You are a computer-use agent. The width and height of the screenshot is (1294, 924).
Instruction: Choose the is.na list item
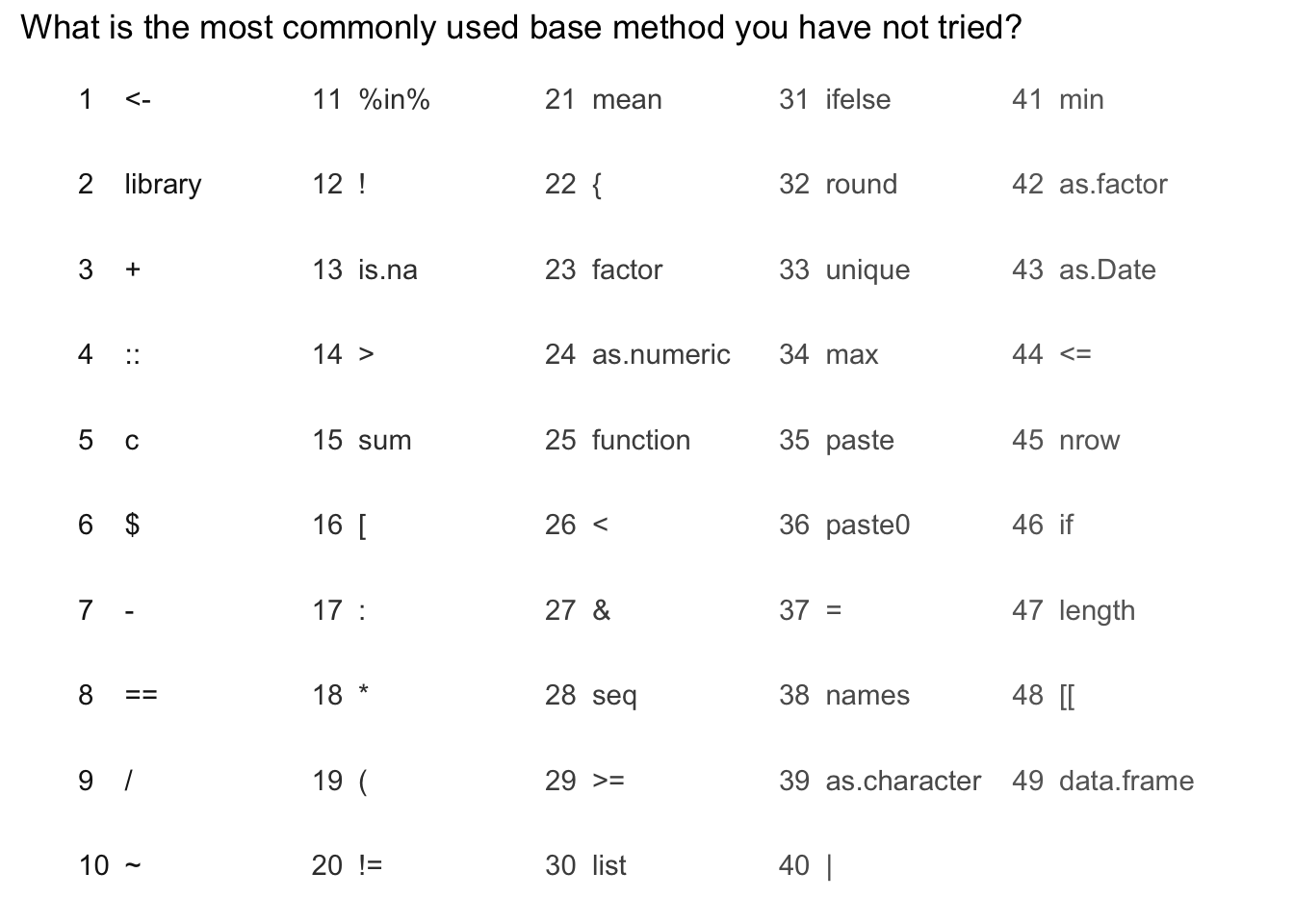pyautogui.click(x=388, y=269)
